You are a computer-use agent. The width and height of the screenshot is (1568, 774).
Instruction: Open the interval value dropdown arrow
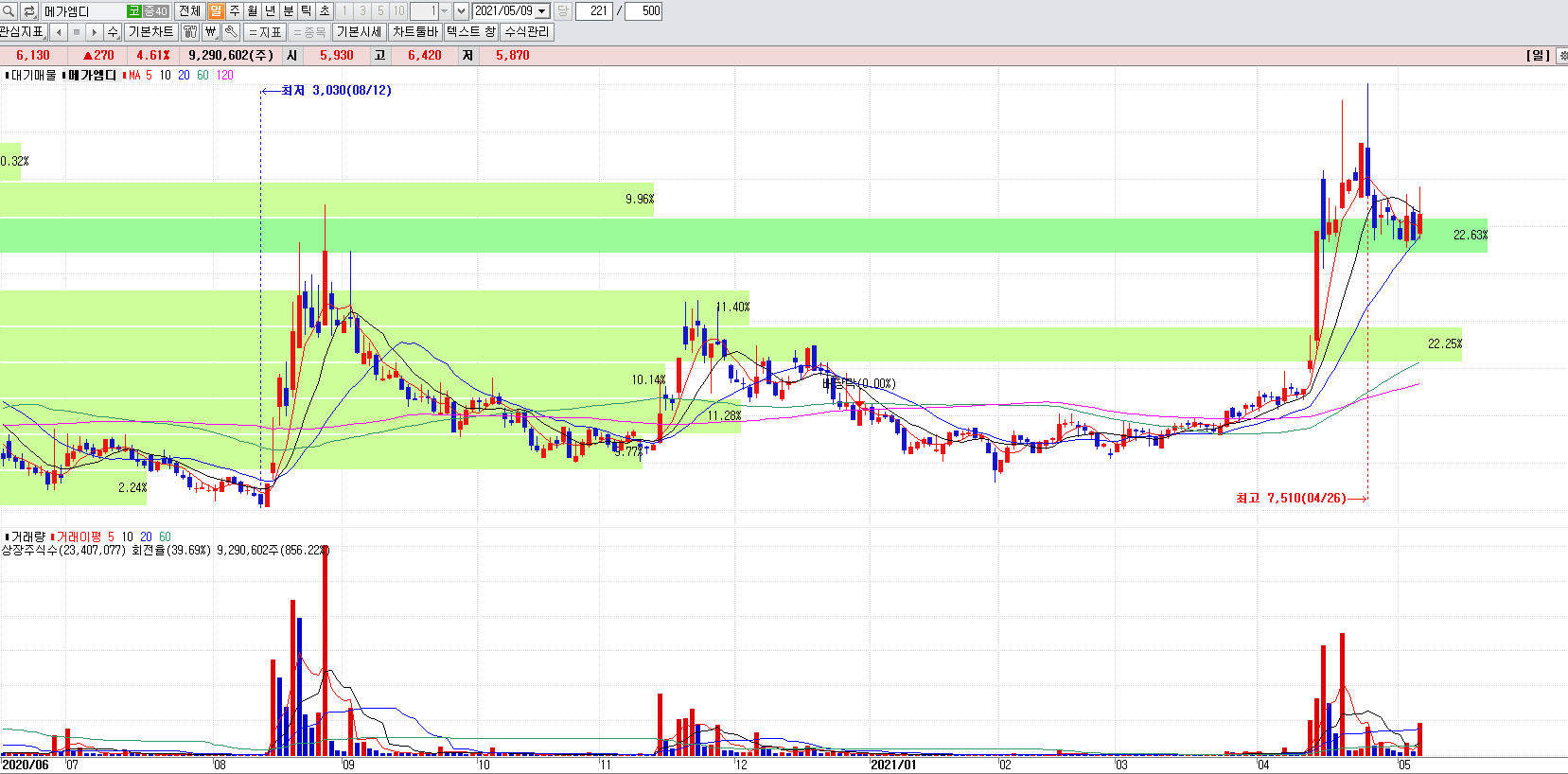click(445, 11)
